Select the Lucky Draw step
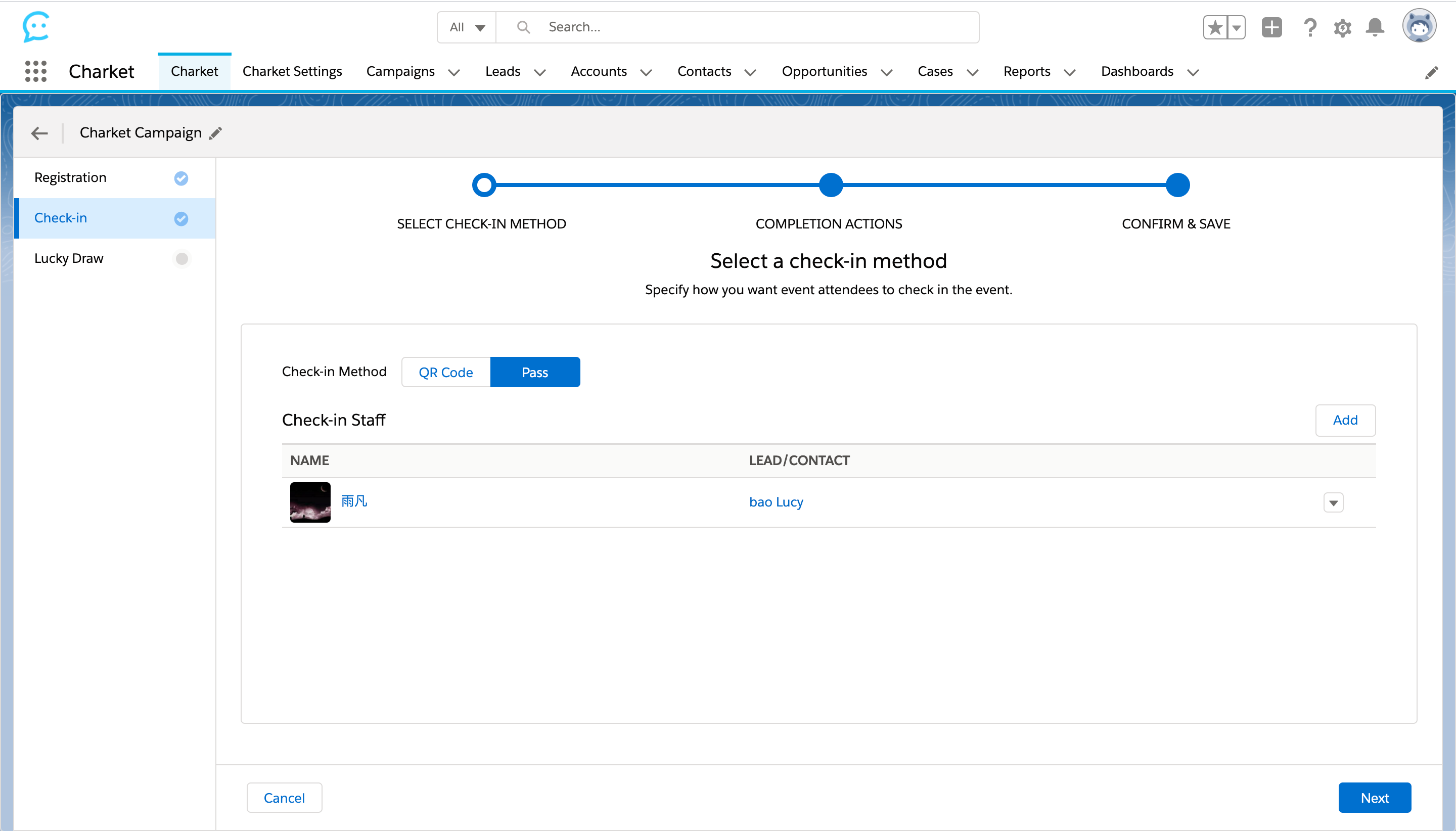Image resolution: width=1456 pixels, height=831 pixels. (68, 258)
